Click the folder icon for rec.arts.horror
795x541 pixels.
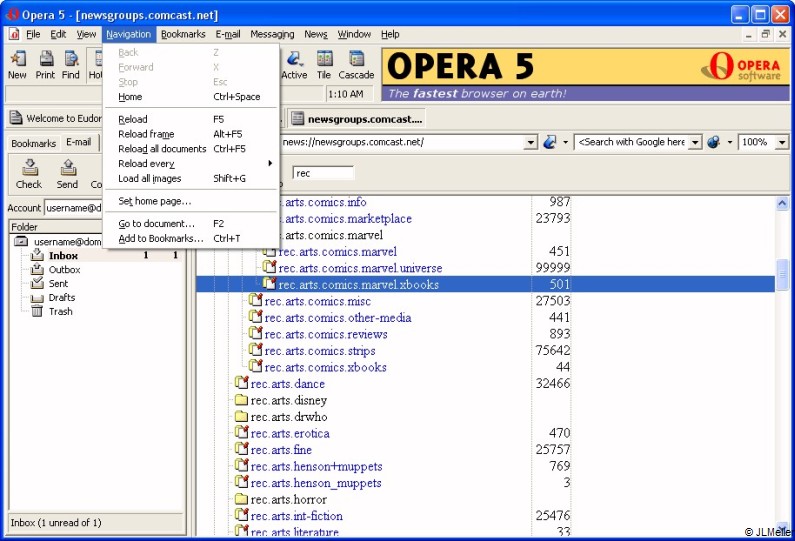[x=241, y=499]
